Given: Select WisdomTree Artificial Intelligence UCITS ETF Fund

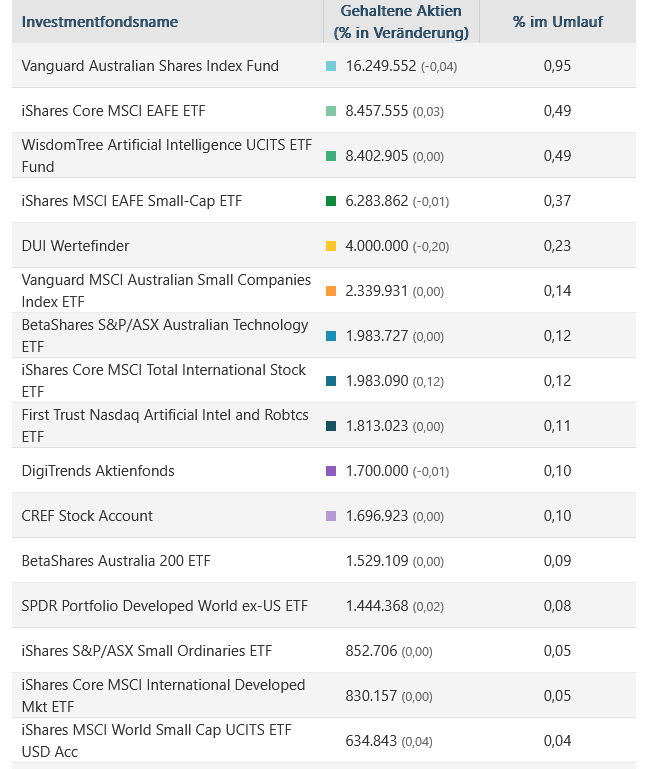Looking at the screenshot, I should tap(167, 156).
